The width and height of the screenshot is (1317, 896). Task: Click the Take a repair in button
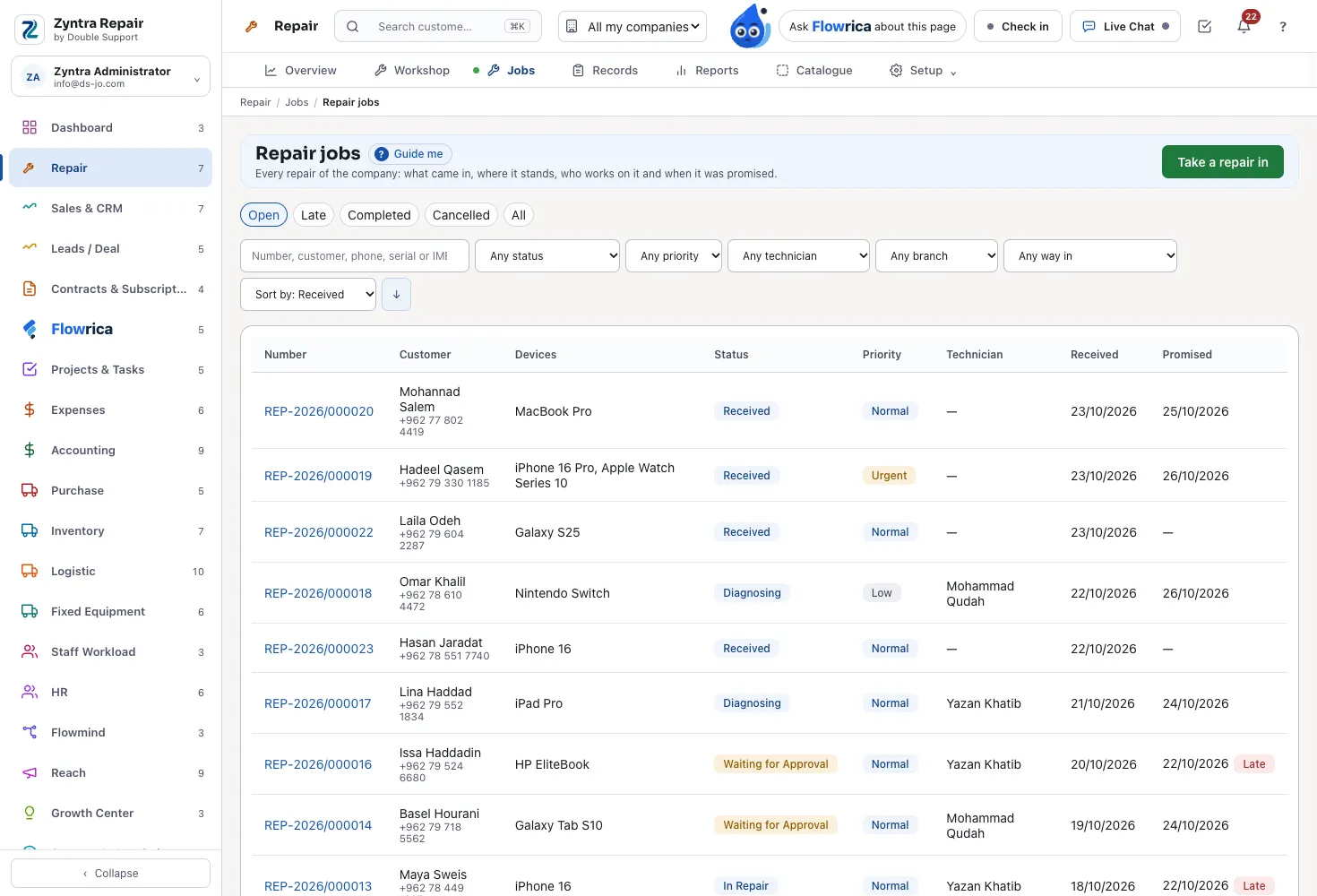pyautogui.click(x=1222, y=162)
